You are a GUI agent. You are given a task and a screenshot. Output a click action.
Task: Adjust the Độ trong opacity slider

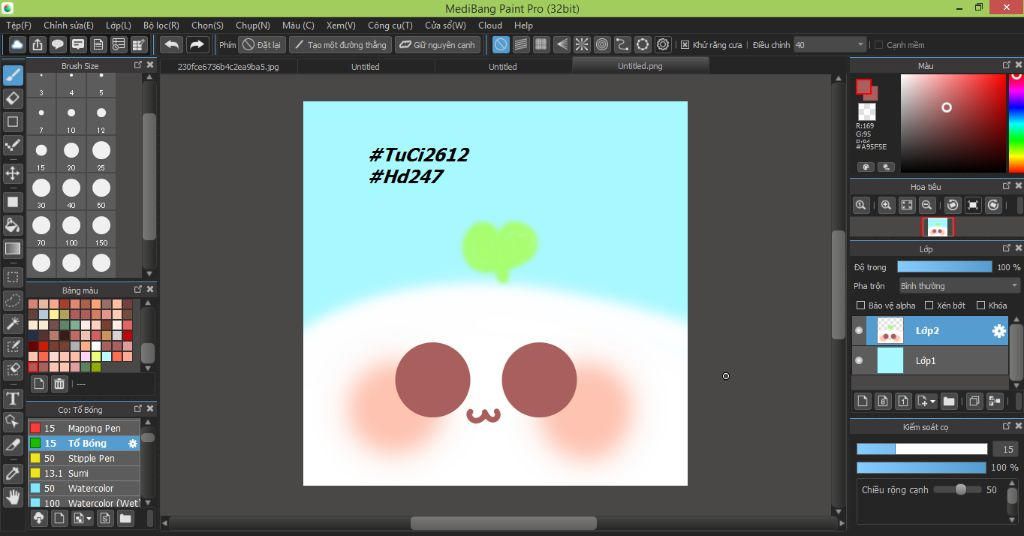pos(944,267)
